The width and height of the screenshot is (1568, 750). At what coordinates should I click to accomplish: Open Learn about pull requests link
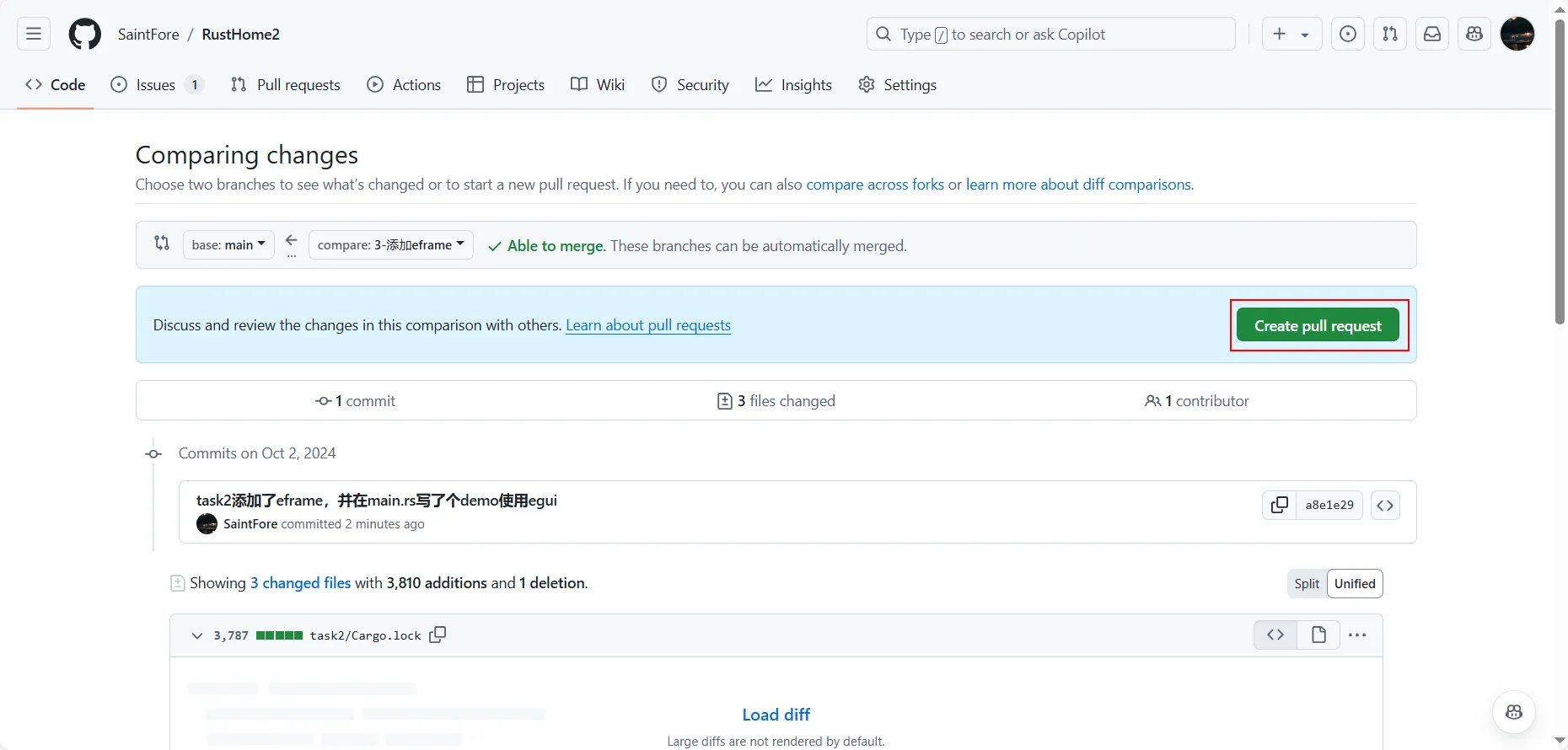(x=648, y=325)
